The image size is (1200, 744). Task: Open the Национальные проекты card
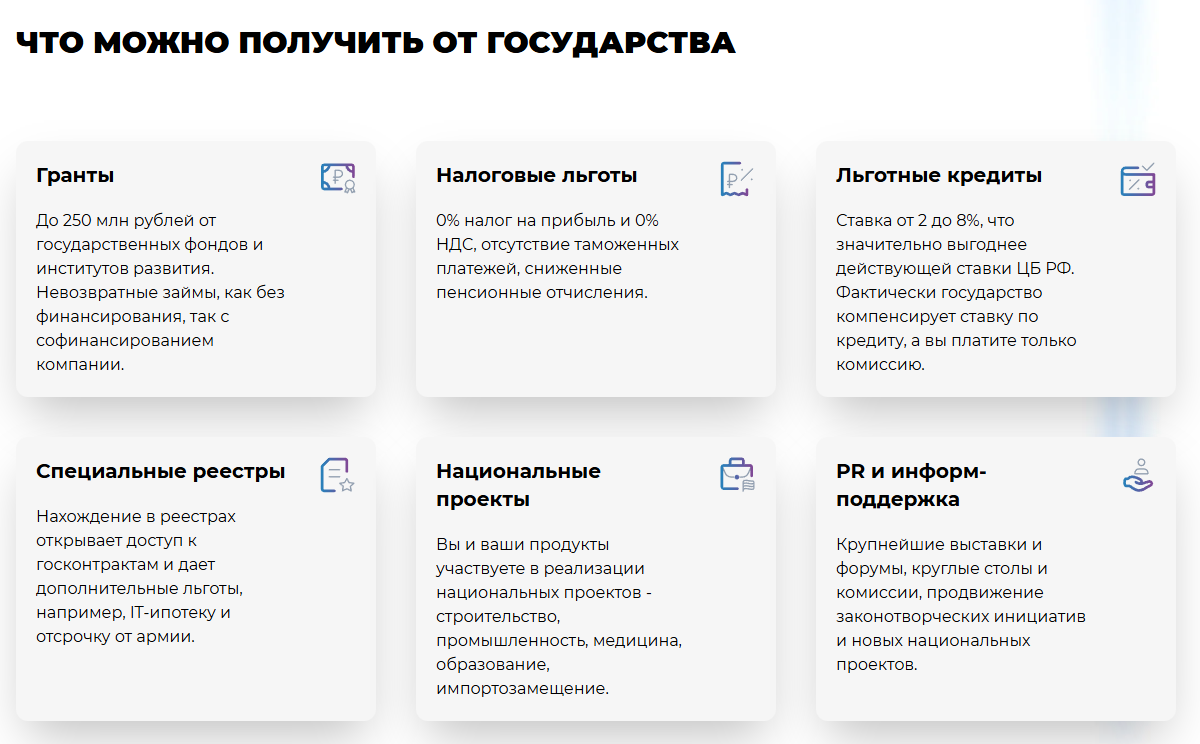[596, 580]
